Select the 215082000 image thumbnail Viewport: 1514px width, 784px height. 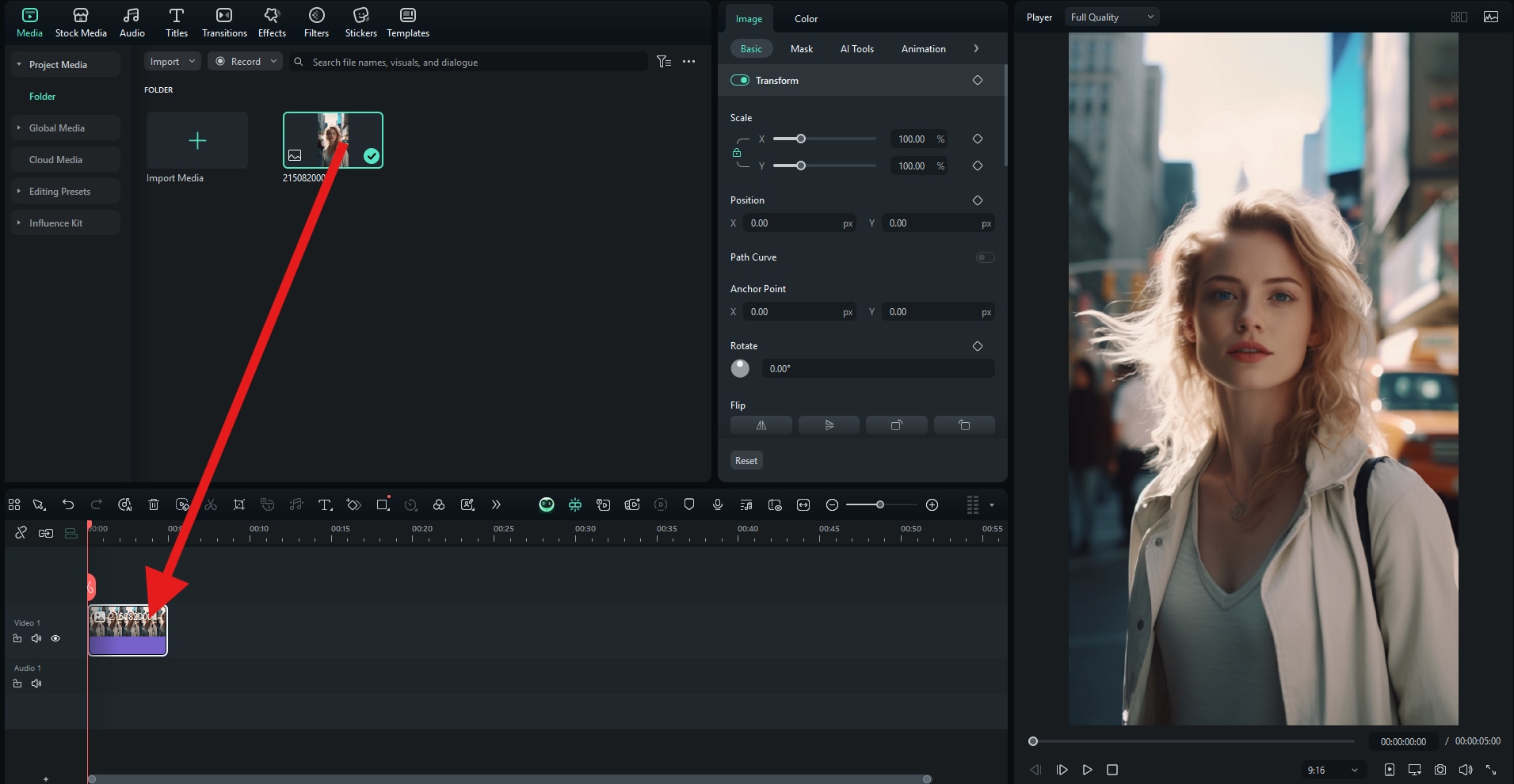coord(333,140)
